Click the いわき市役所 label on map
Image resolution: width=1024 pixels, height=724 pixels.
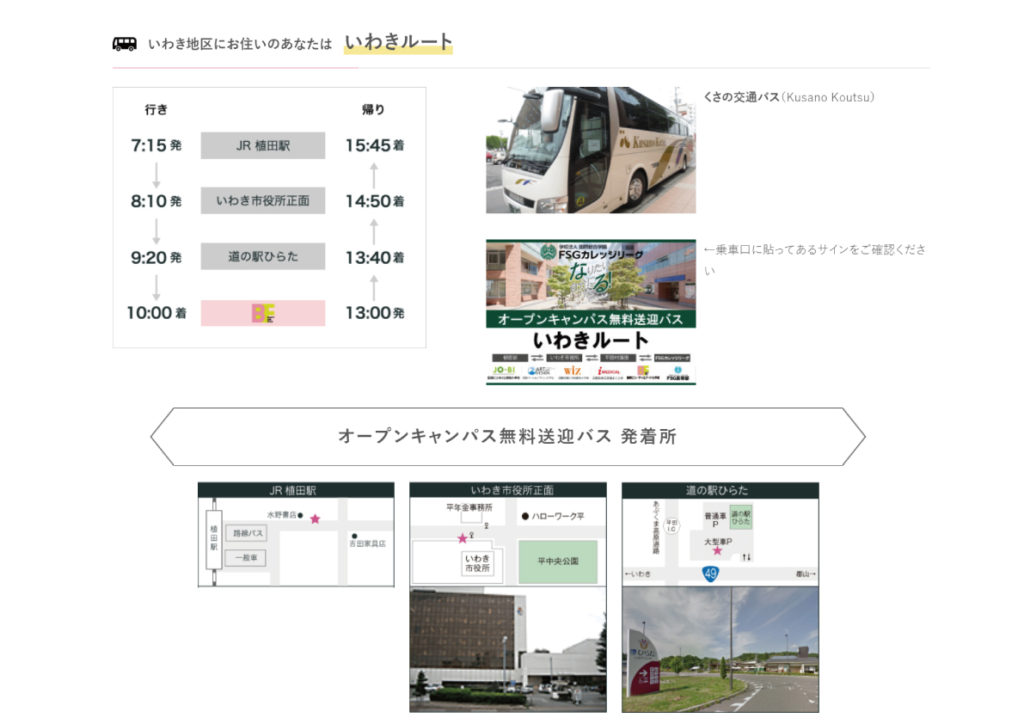[477, 563]
